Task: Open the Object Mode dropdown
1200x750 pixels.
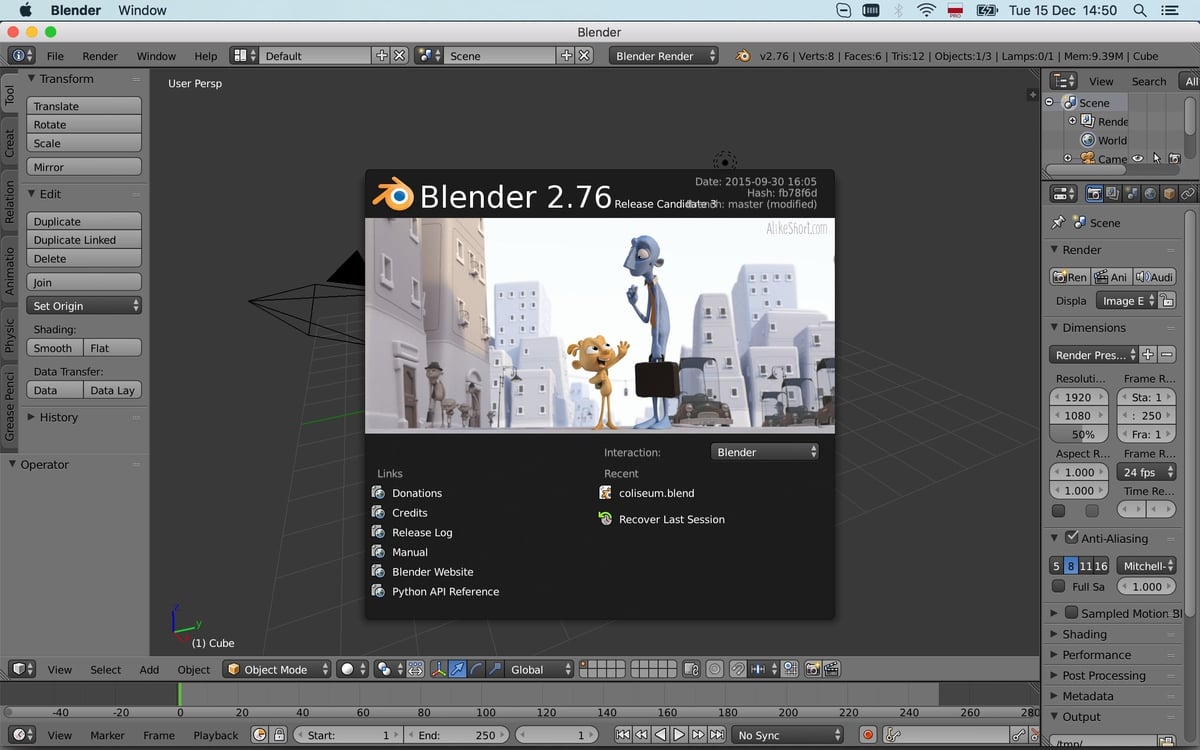Action: pos(276,669)
